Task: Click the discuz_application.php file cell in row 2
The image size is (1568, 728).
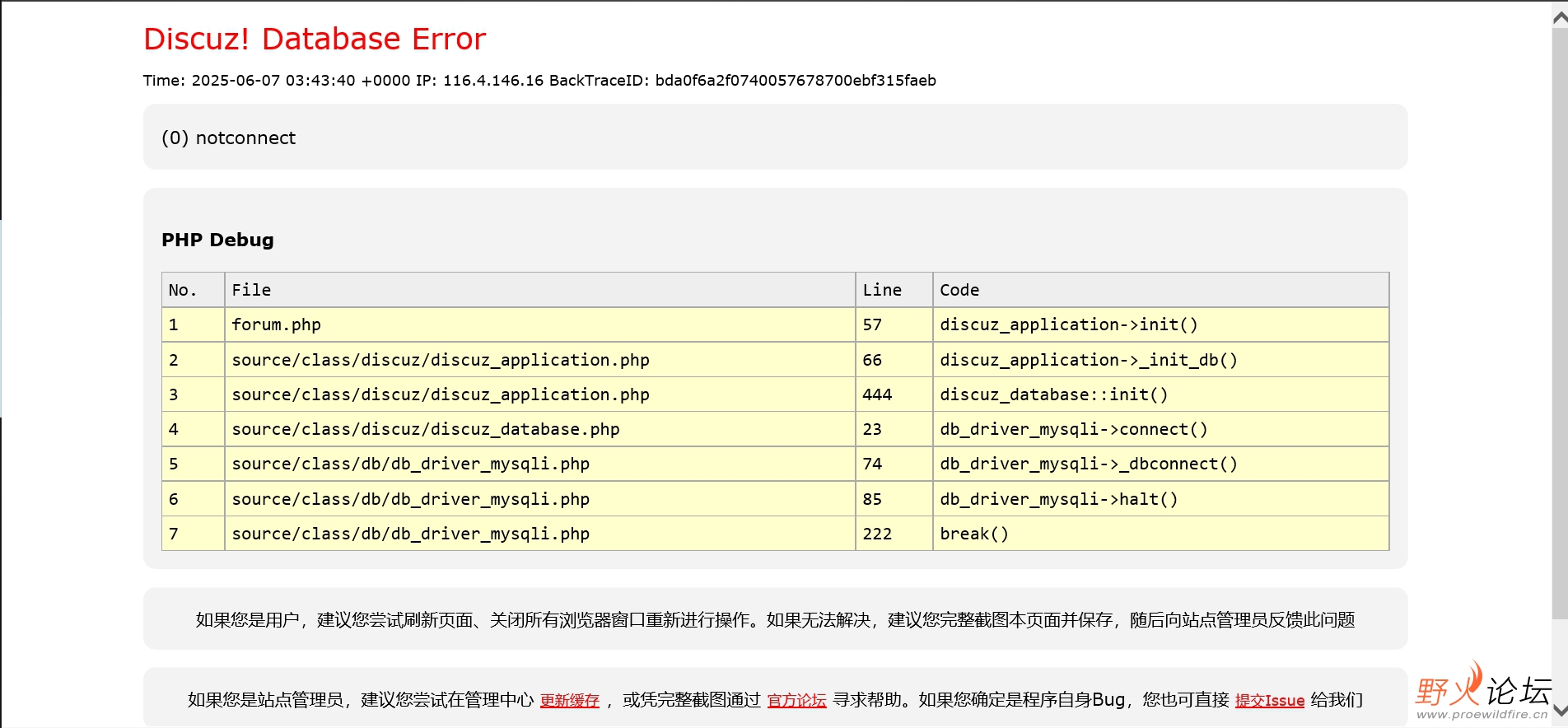Action: [x=540, y=360]
